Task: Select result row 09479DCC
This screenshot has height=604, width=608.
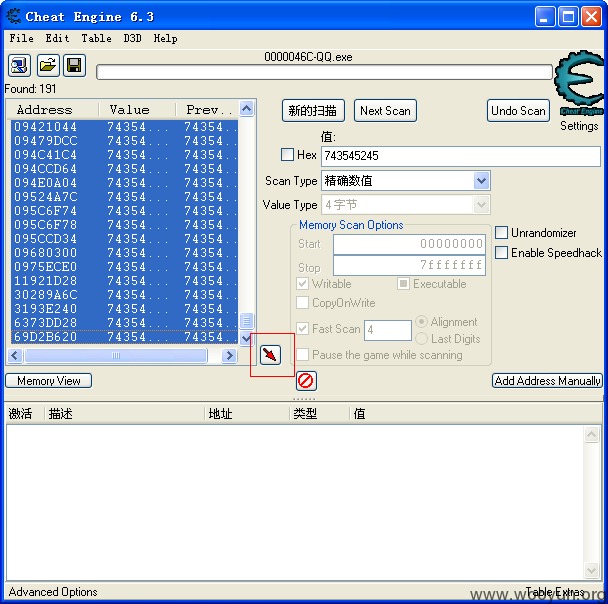Action: [x=124, y=141]
